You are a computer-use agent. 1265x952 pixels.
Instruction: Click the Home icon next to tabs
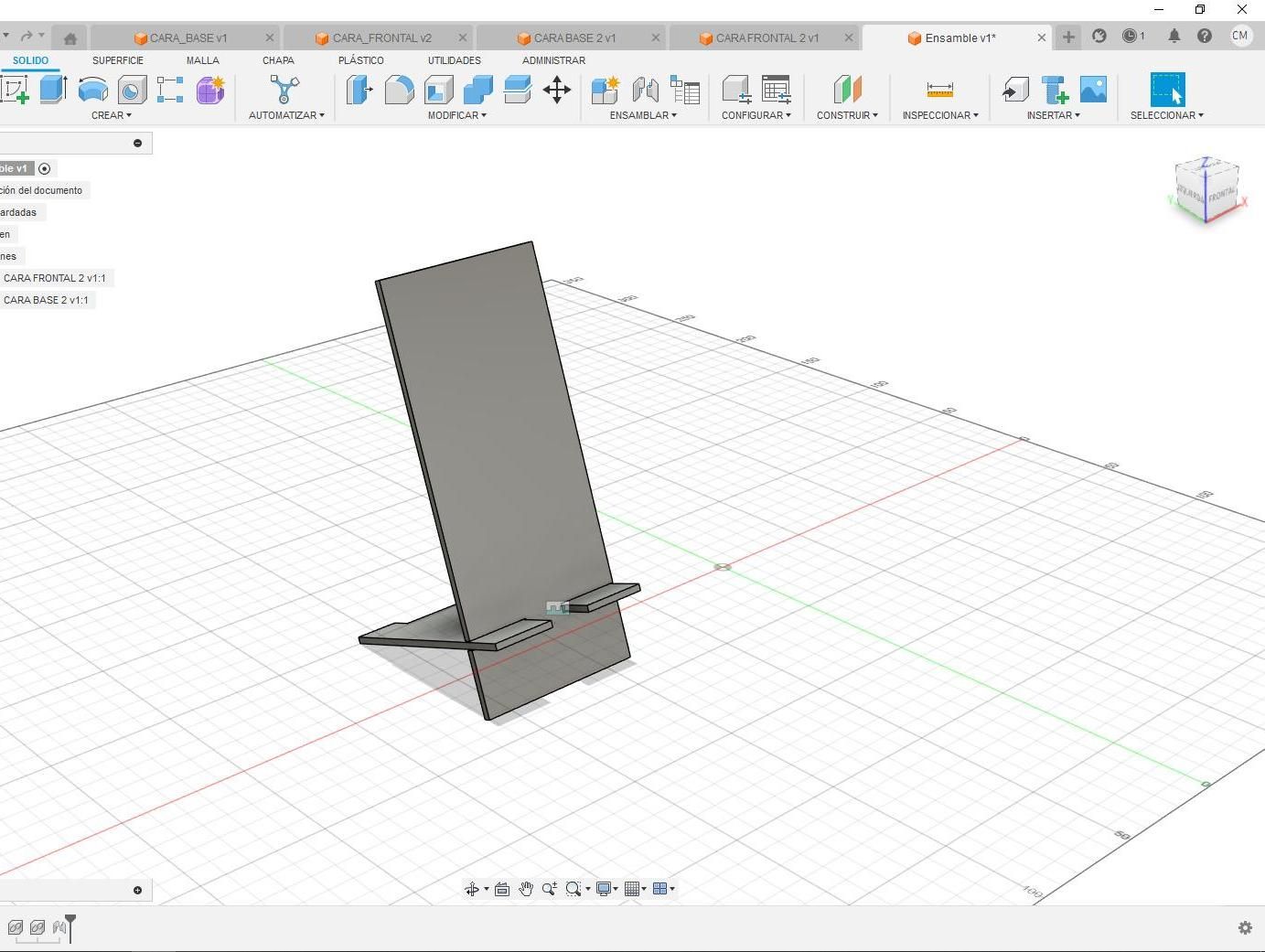70,37
